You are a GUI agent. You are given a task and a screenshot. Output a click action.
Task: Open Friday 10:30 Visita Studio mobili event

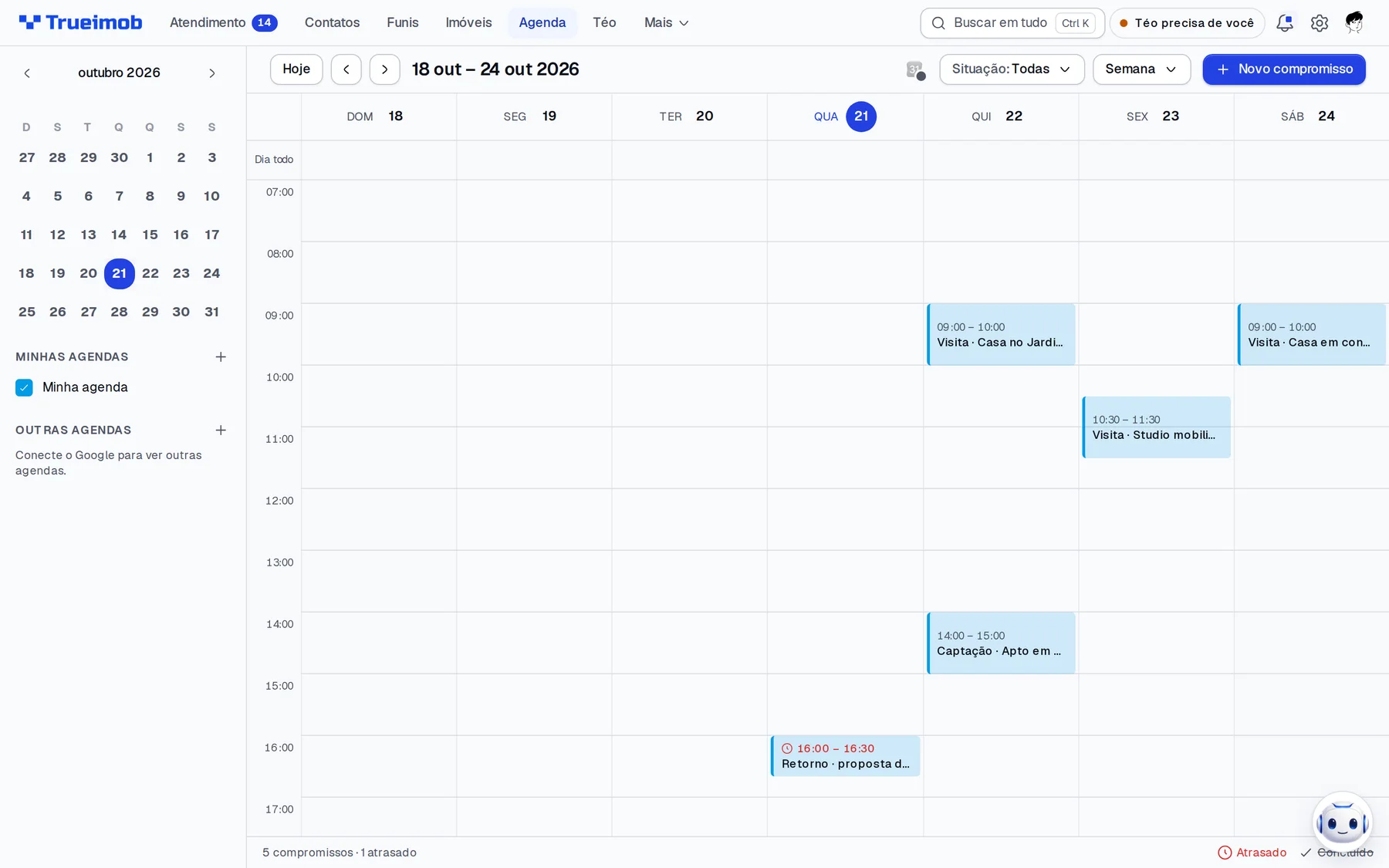[1156, 427]
